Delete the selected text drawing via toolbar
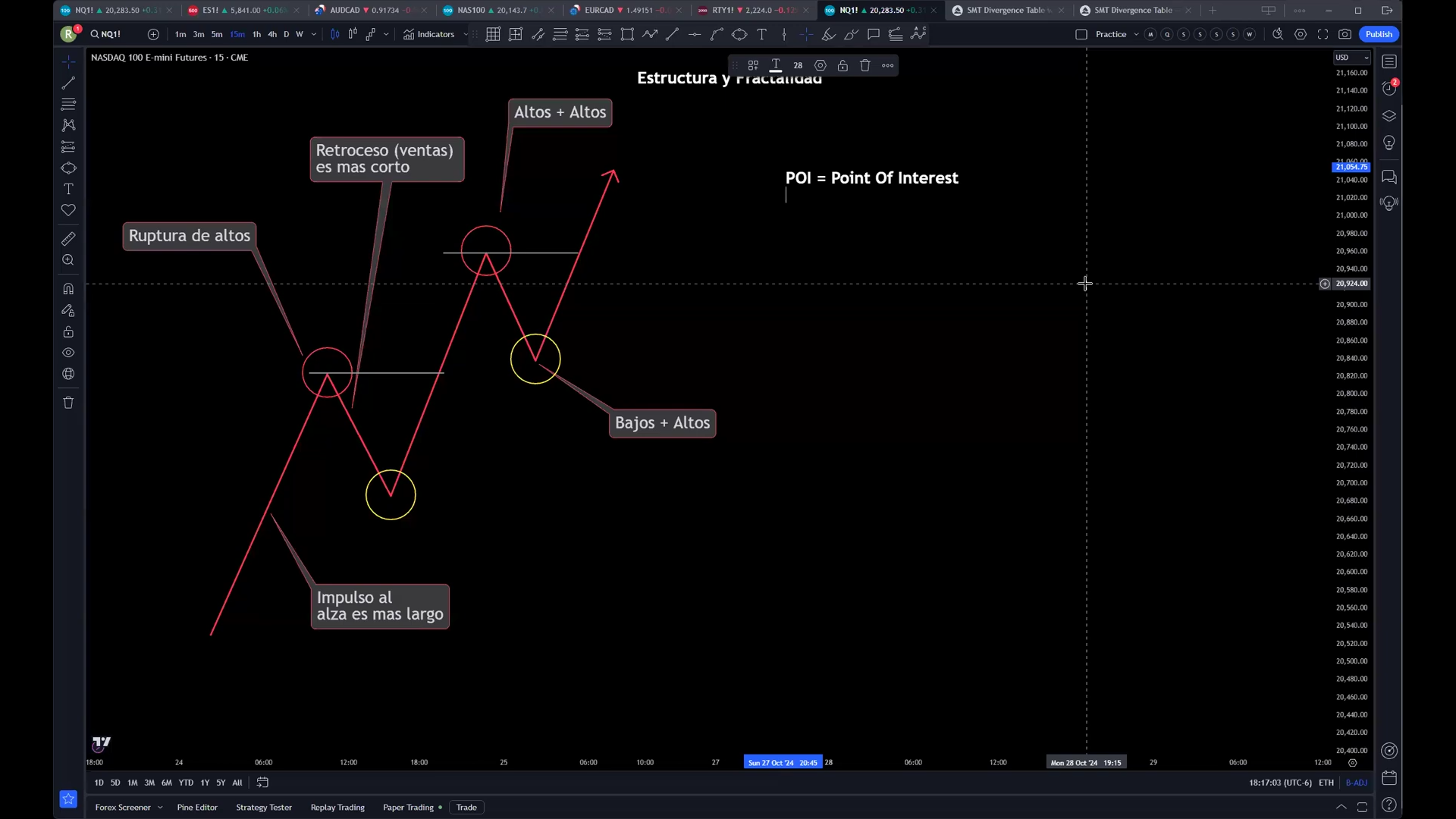 [x=864, y=65]
